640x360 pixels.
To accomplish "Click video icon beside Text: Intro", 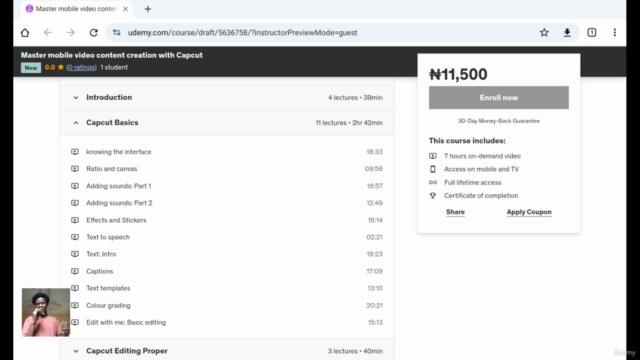I will (x=75, y=254).
